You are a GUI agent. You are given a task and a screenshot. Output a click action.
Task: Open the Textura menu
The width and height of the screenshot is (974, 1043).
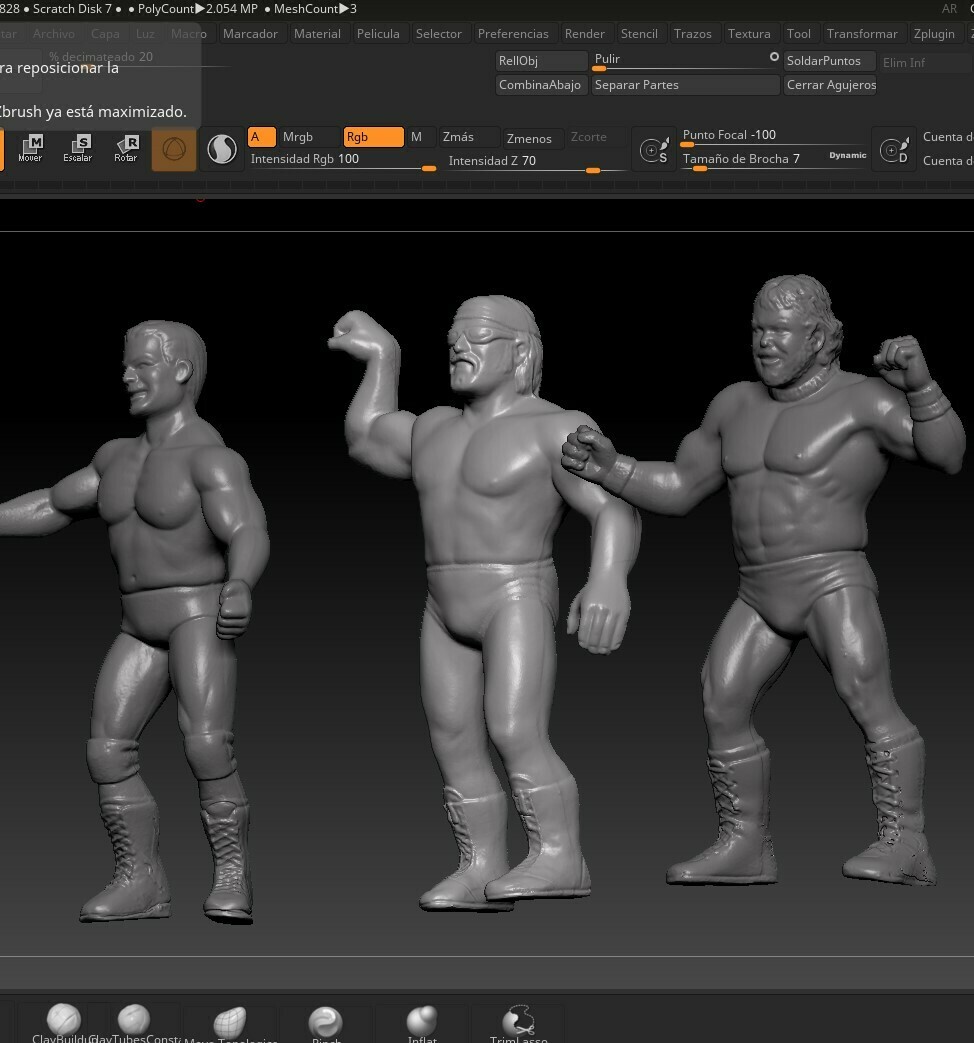pos(749,34)
